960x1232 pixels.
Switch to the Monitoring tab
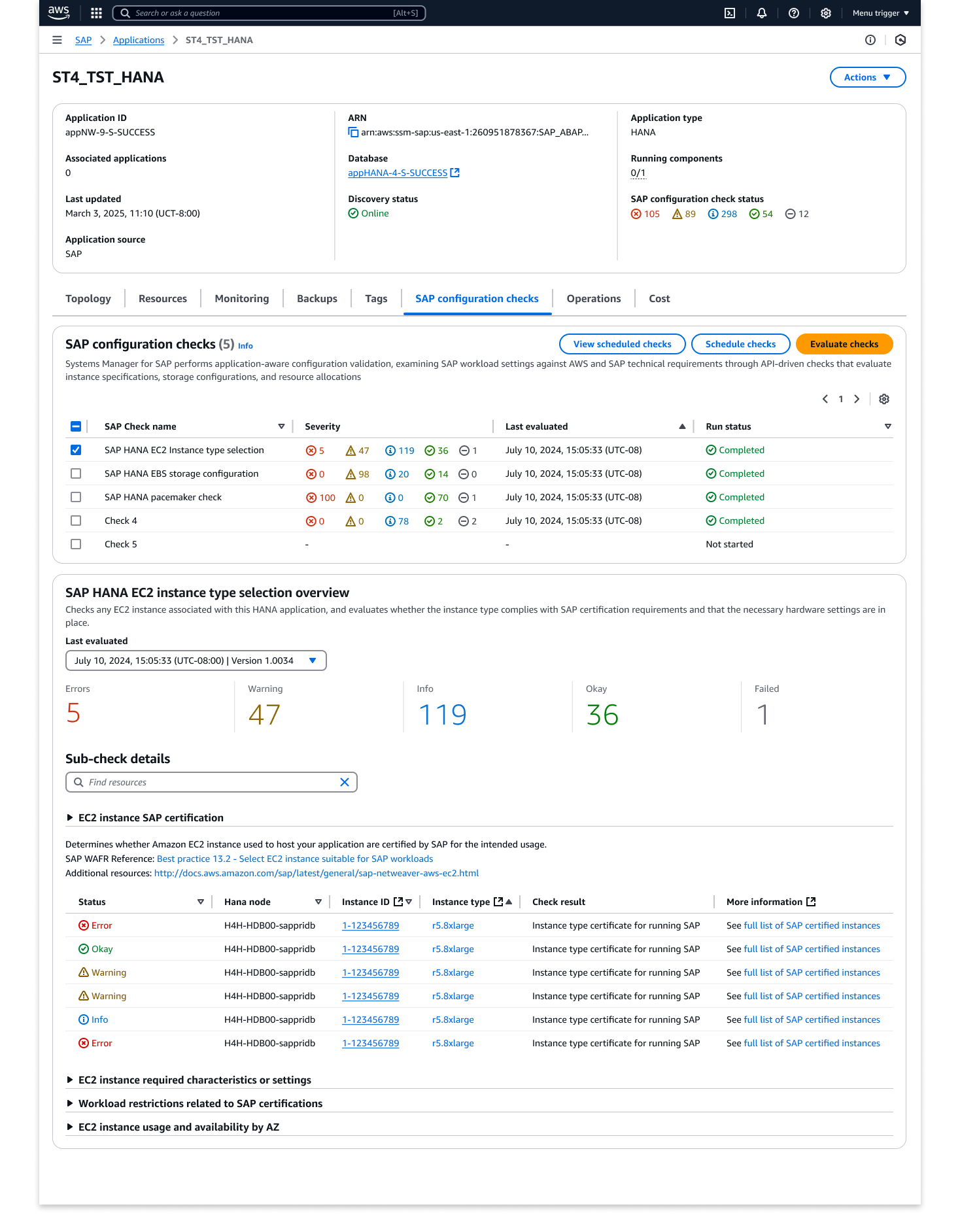click(241, 299)
